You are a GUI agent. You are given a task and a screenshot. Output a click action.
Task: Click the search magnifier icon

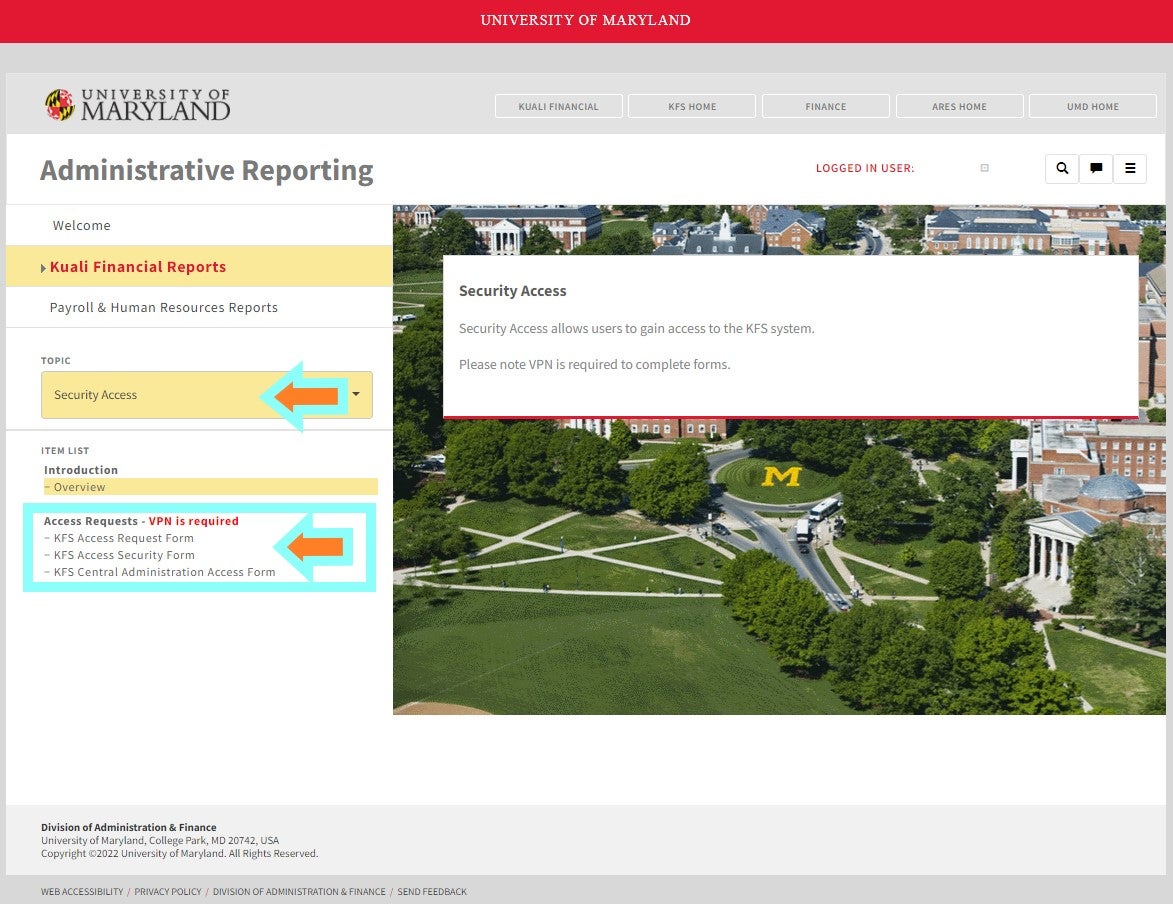pos(1062,169)
